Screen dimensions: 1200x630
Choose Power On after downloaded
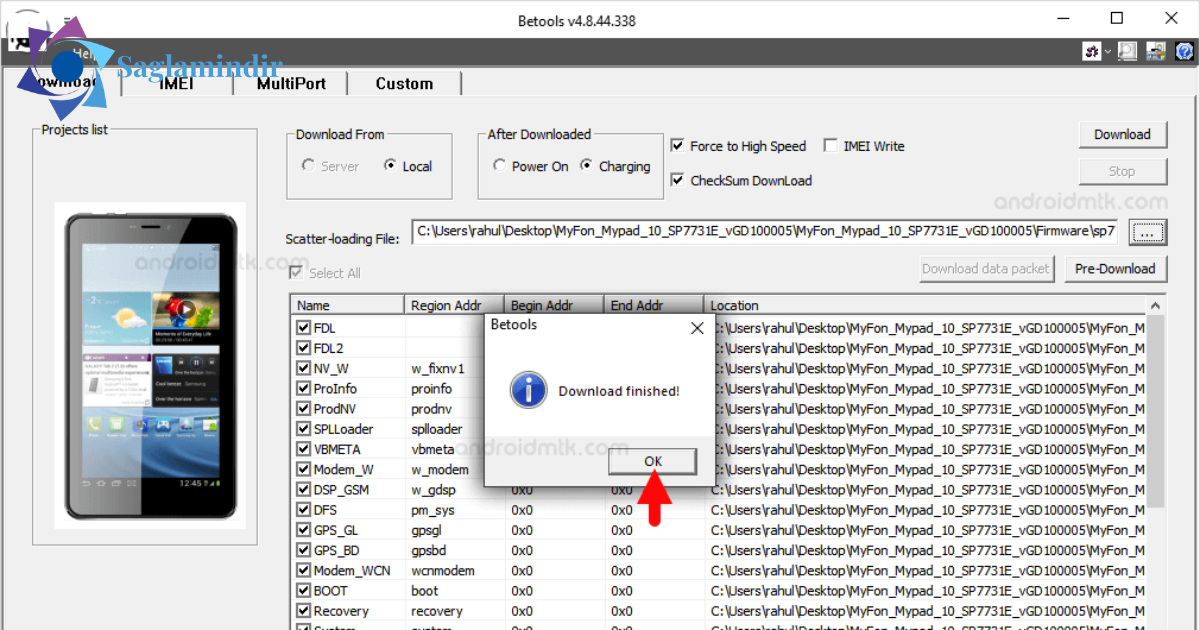click(x=531, y=166)
